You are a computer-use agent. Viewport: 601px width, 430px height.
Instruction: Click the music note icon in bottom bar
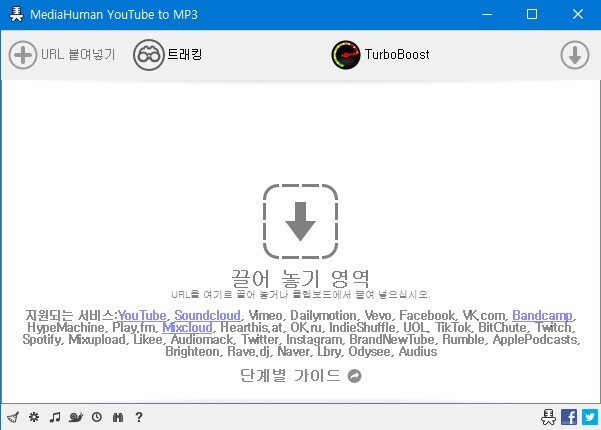(x=55, y=417)
